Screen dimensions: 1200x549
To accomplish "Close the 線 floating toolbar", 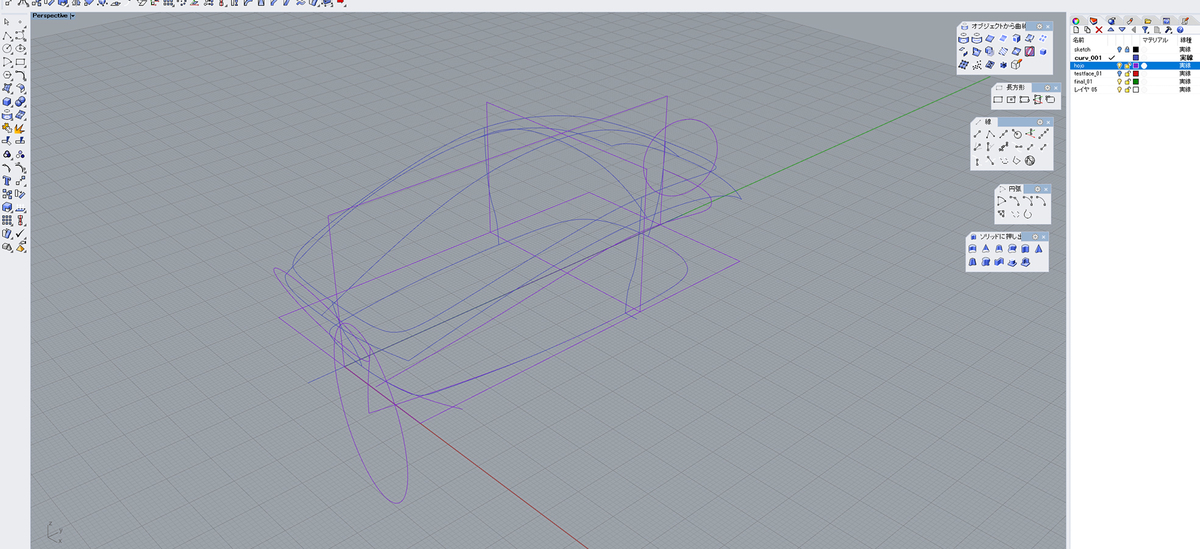I will [x=1048, y=122].
